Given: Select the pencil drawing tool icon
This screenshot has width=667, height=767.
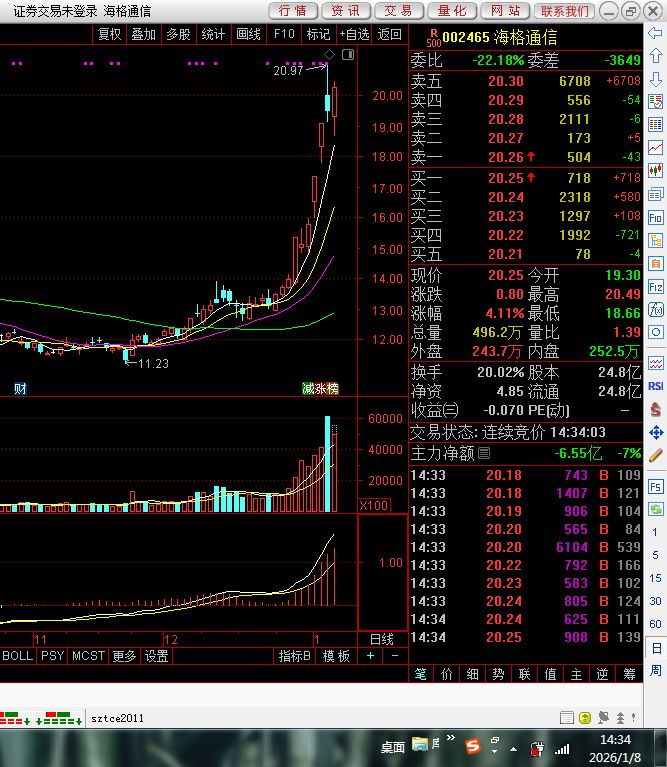Looking at the screenshot, I should pos(655,455).
